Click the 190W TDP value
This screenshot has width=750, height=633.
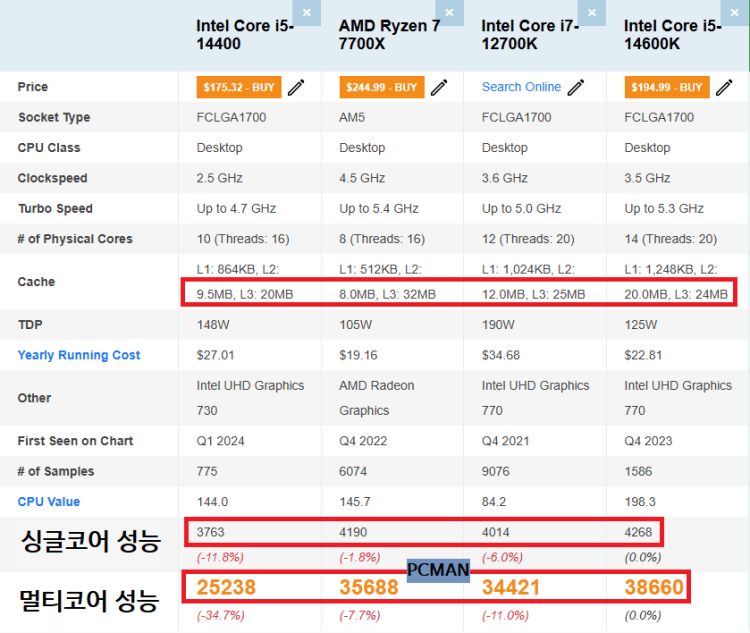point(498,325)
